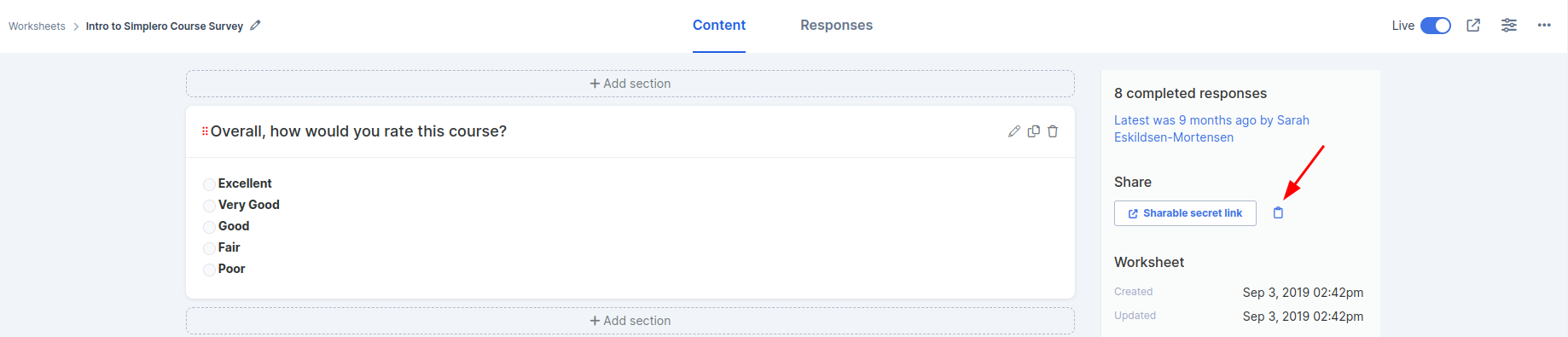The height and width of the screenshot is (337, 1568).
Task: Click the drag handle beside the question
Action: (x=205, y=131)
